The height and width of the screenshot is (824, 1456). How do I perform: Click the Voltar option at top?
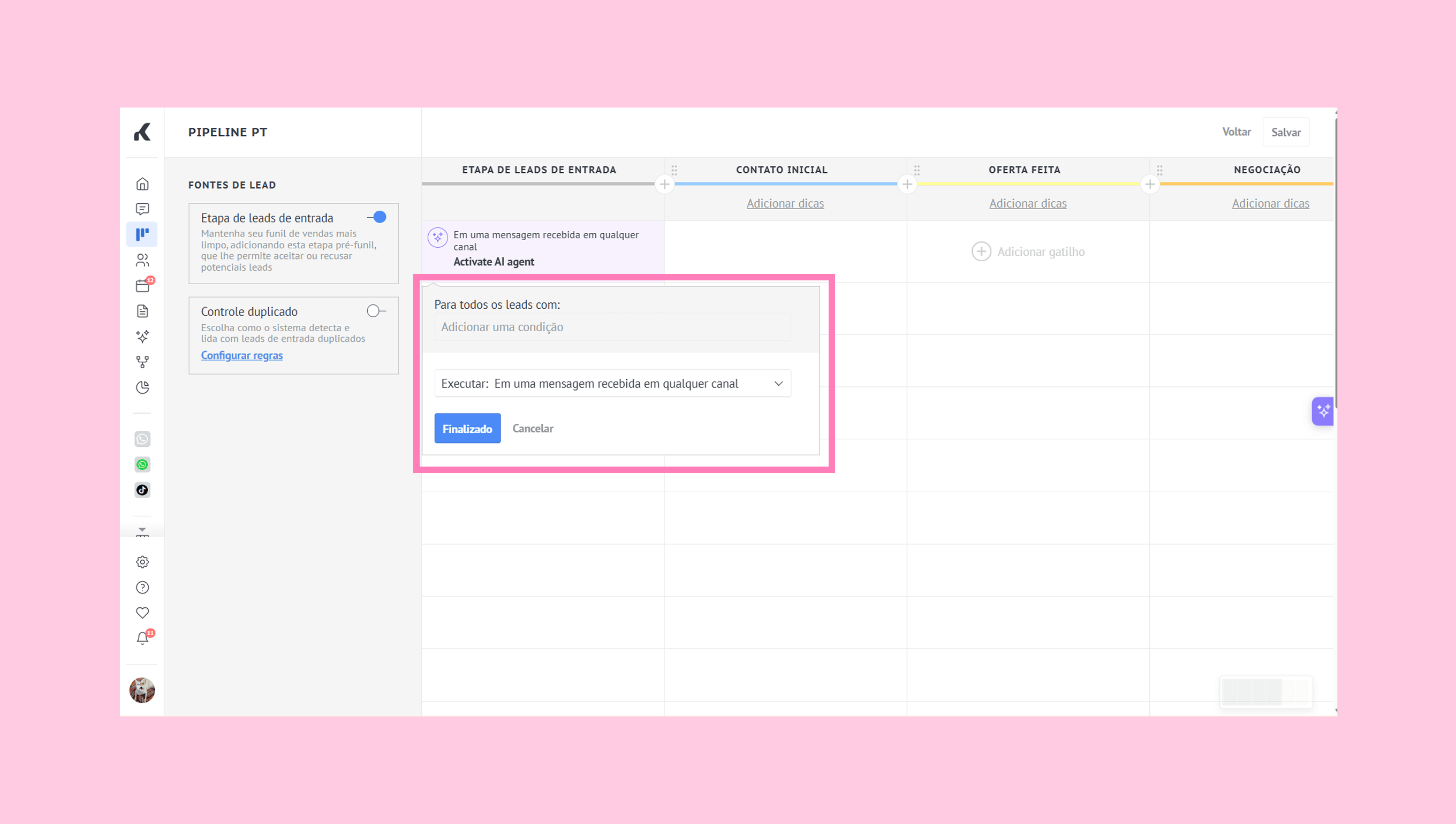click(x=1236, y=132)
